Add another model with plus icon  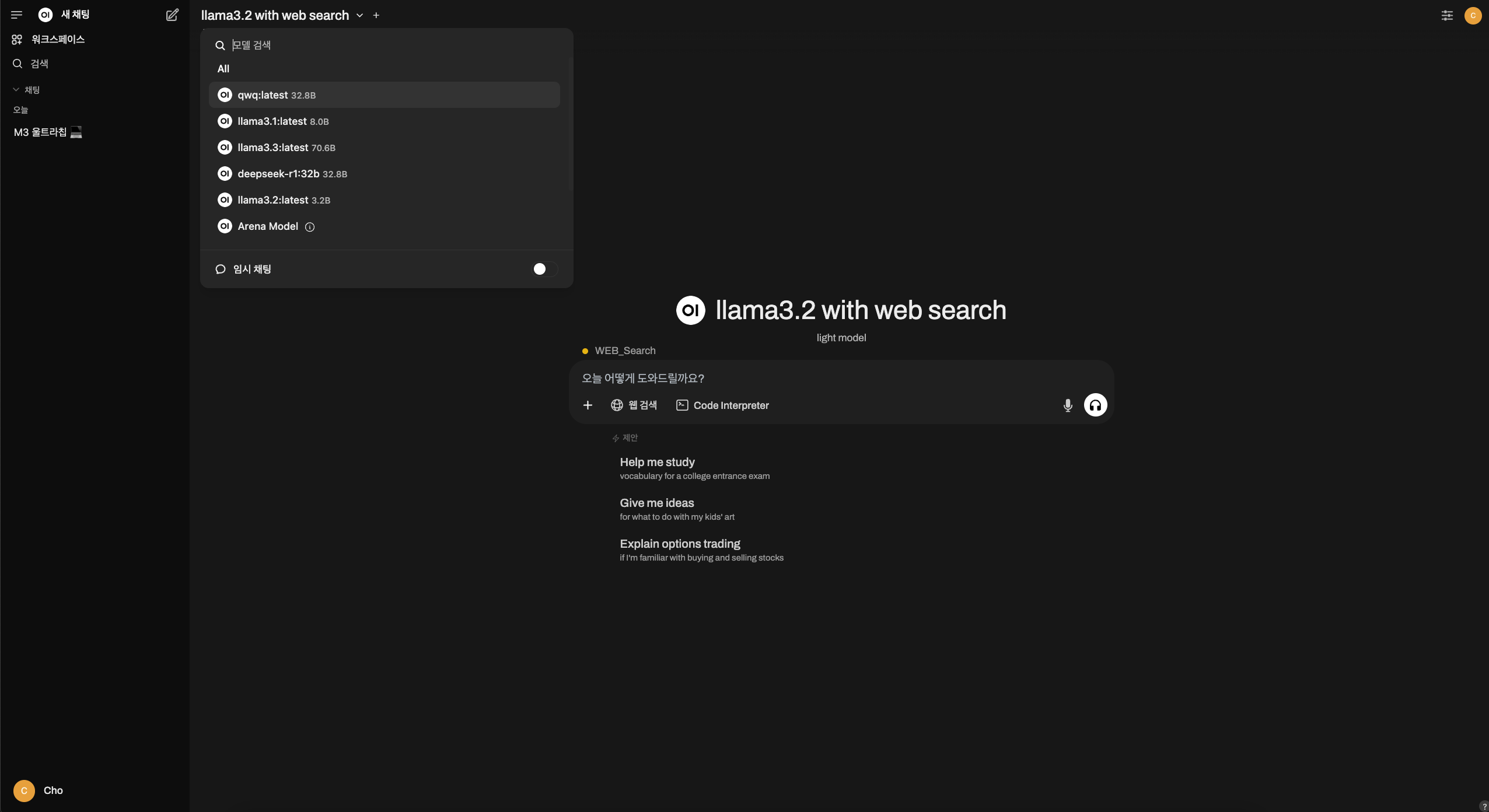376,16
